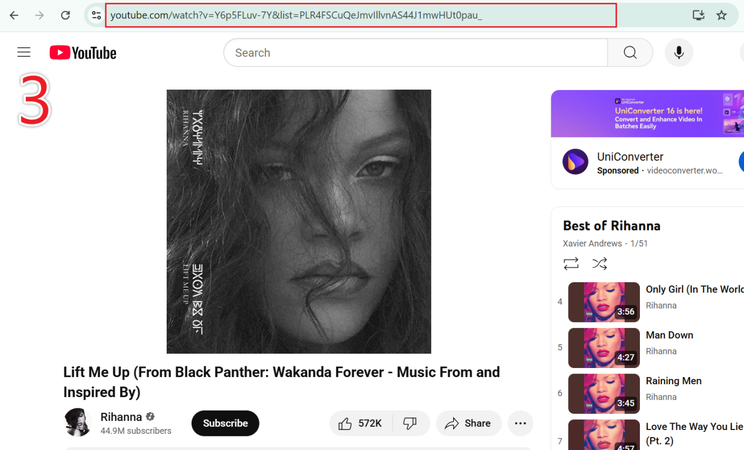This screenshot has height=450, width=744.
Task: Select the Raining Men playlist title
Action: pos(673,381)
